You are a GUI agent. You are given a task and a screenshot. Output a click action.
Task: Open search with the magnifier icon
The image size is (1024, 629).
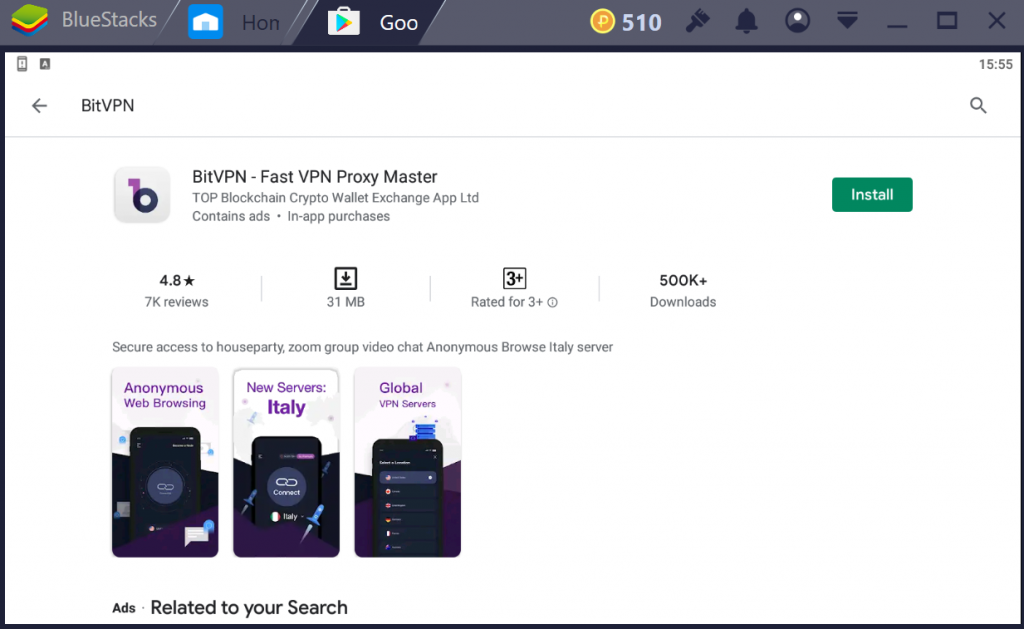978,106
